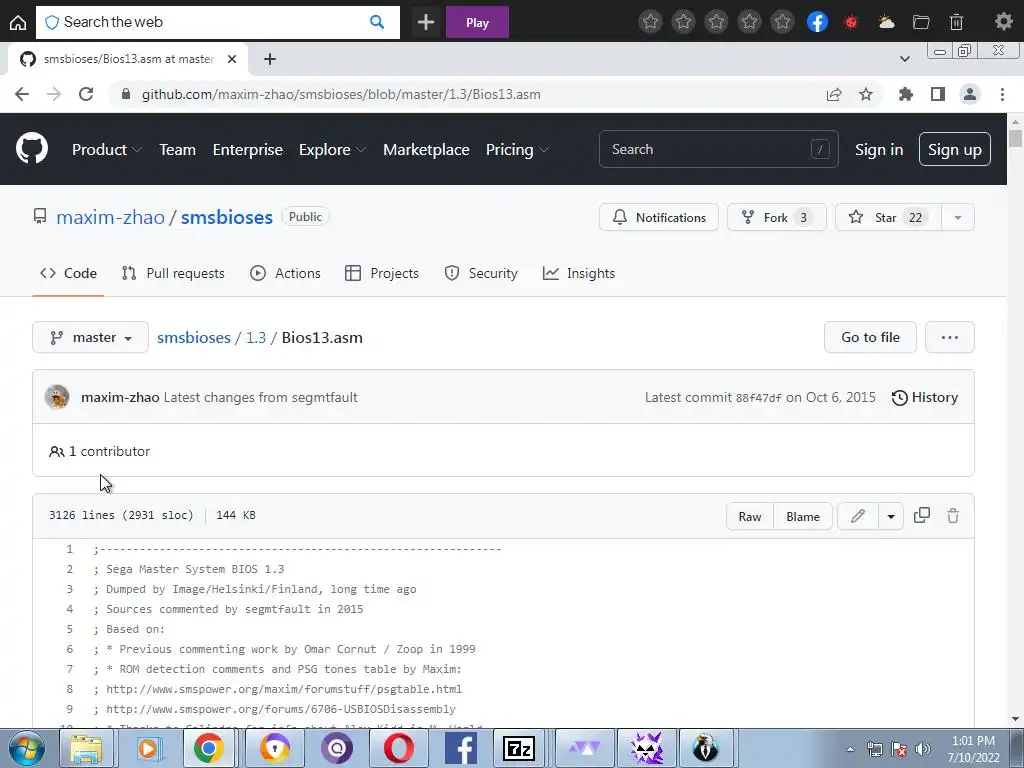1024x768 pixels.
Task: Click the Play button in top bar
Action: pos(477,22)
